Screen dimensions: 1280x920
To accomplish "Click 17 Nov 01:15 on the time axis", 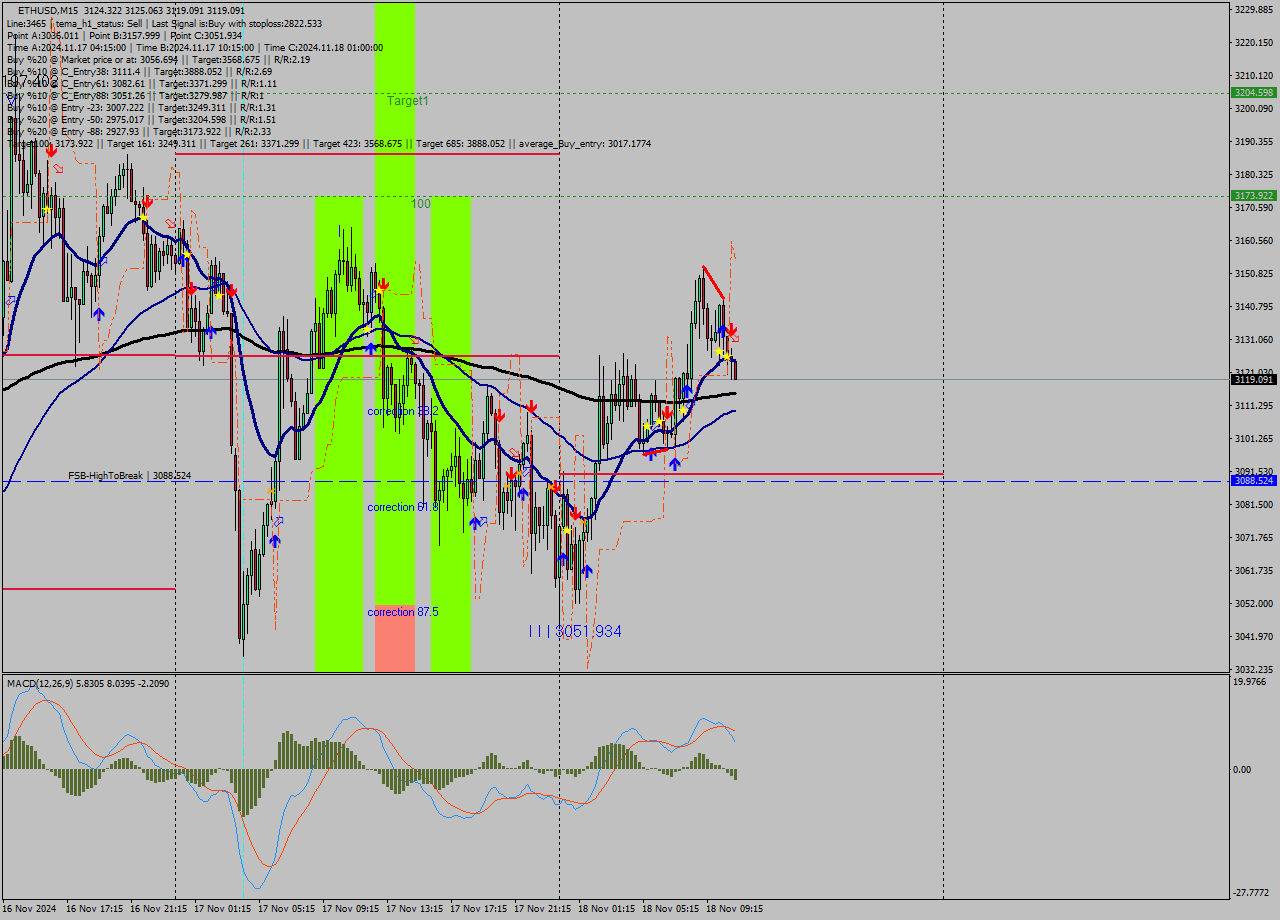I will coord(223,909).
